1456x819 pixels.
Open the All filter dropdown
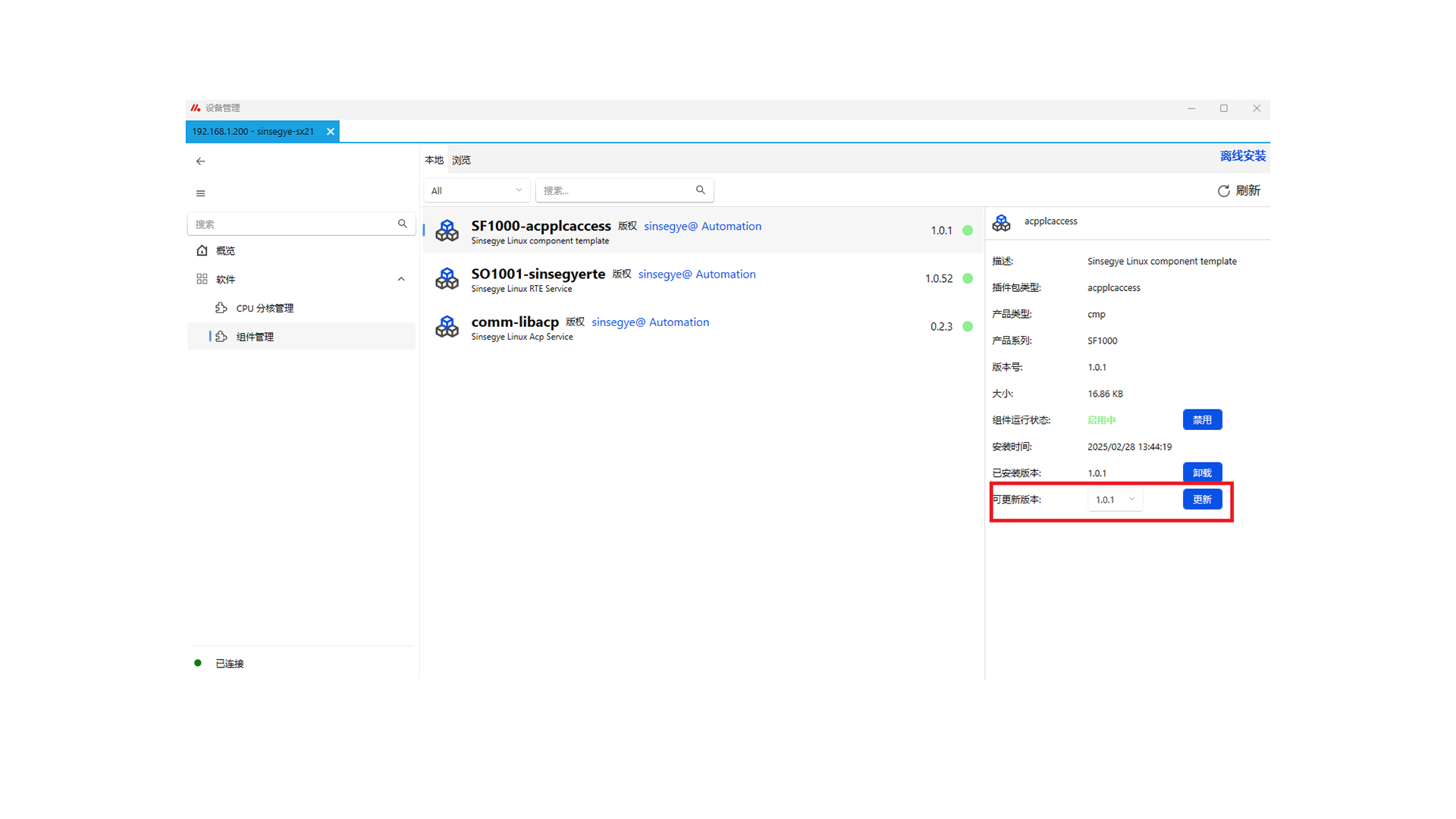tap(476, 190)
